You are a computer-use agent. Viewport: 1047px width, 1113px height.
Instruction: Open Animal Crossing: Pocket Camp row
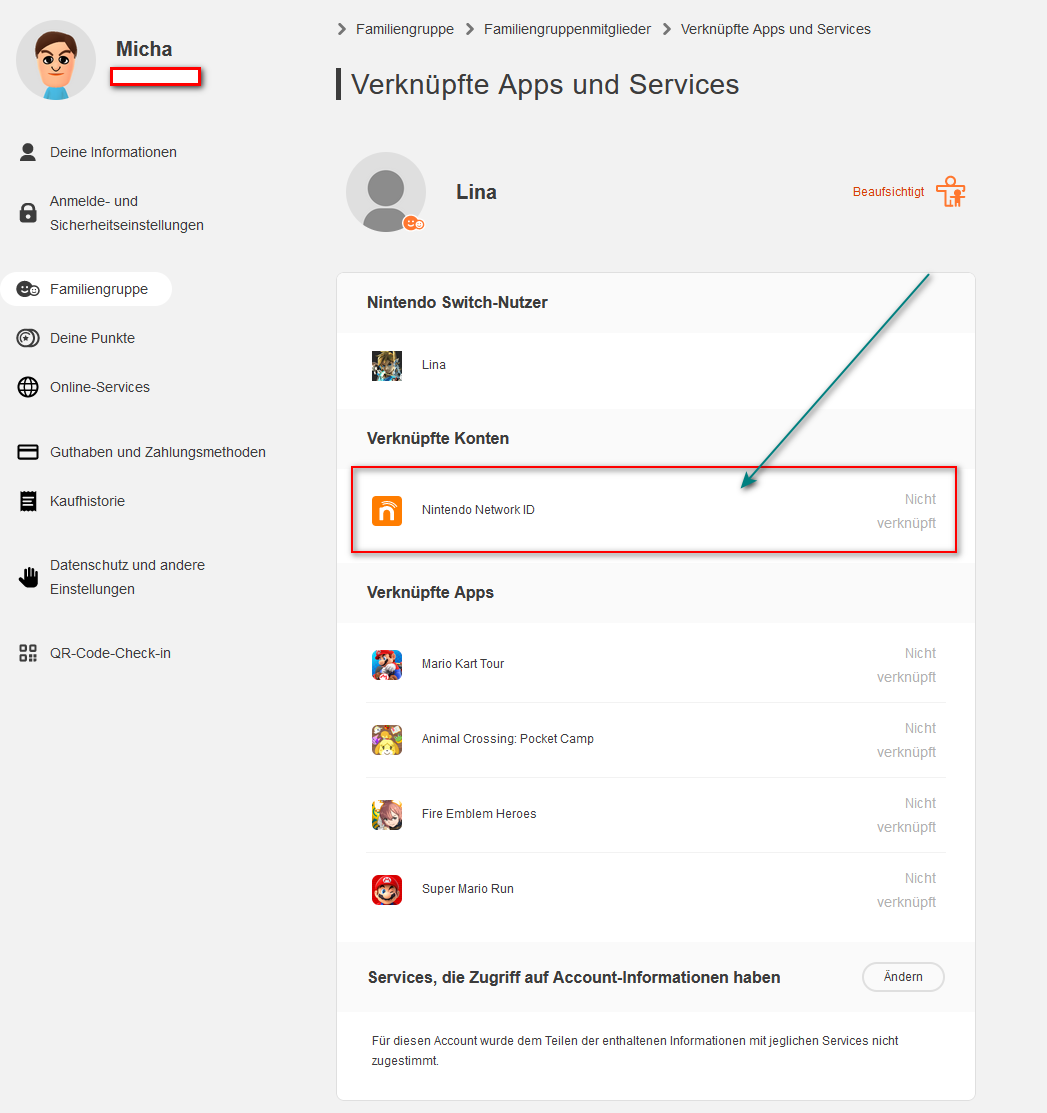click(x=656, y=740)
